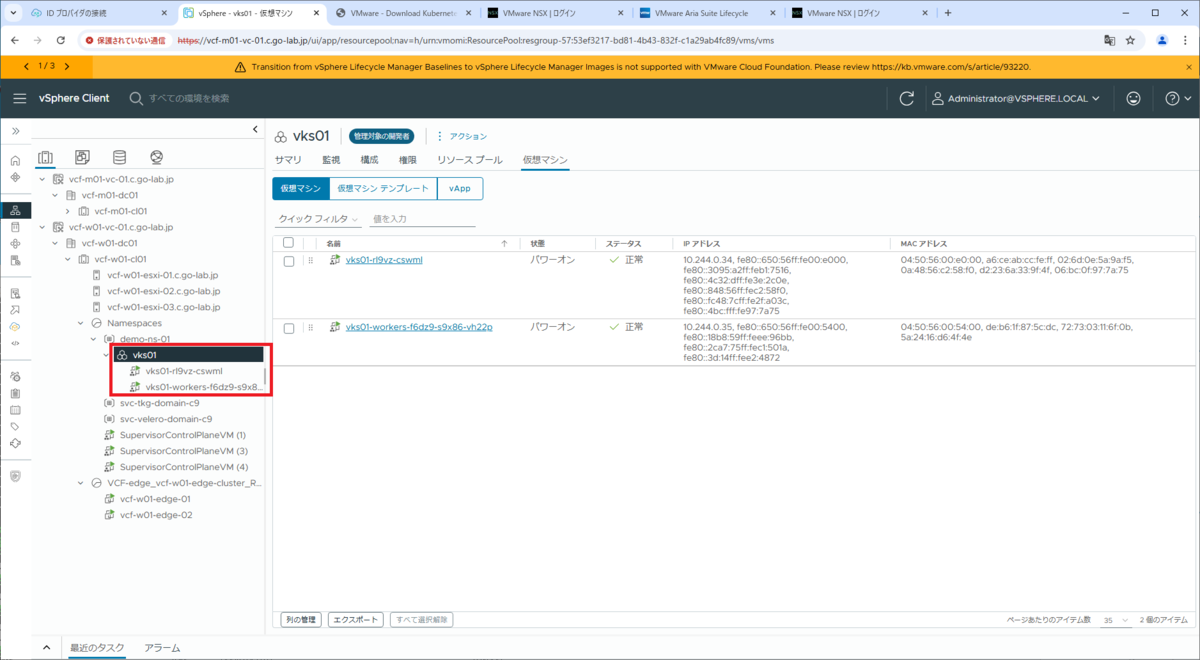The width and height of the screenshot is (1200, 660).
Task: Open Workload Management icon in left rail
Action: (x=15, y=243)
